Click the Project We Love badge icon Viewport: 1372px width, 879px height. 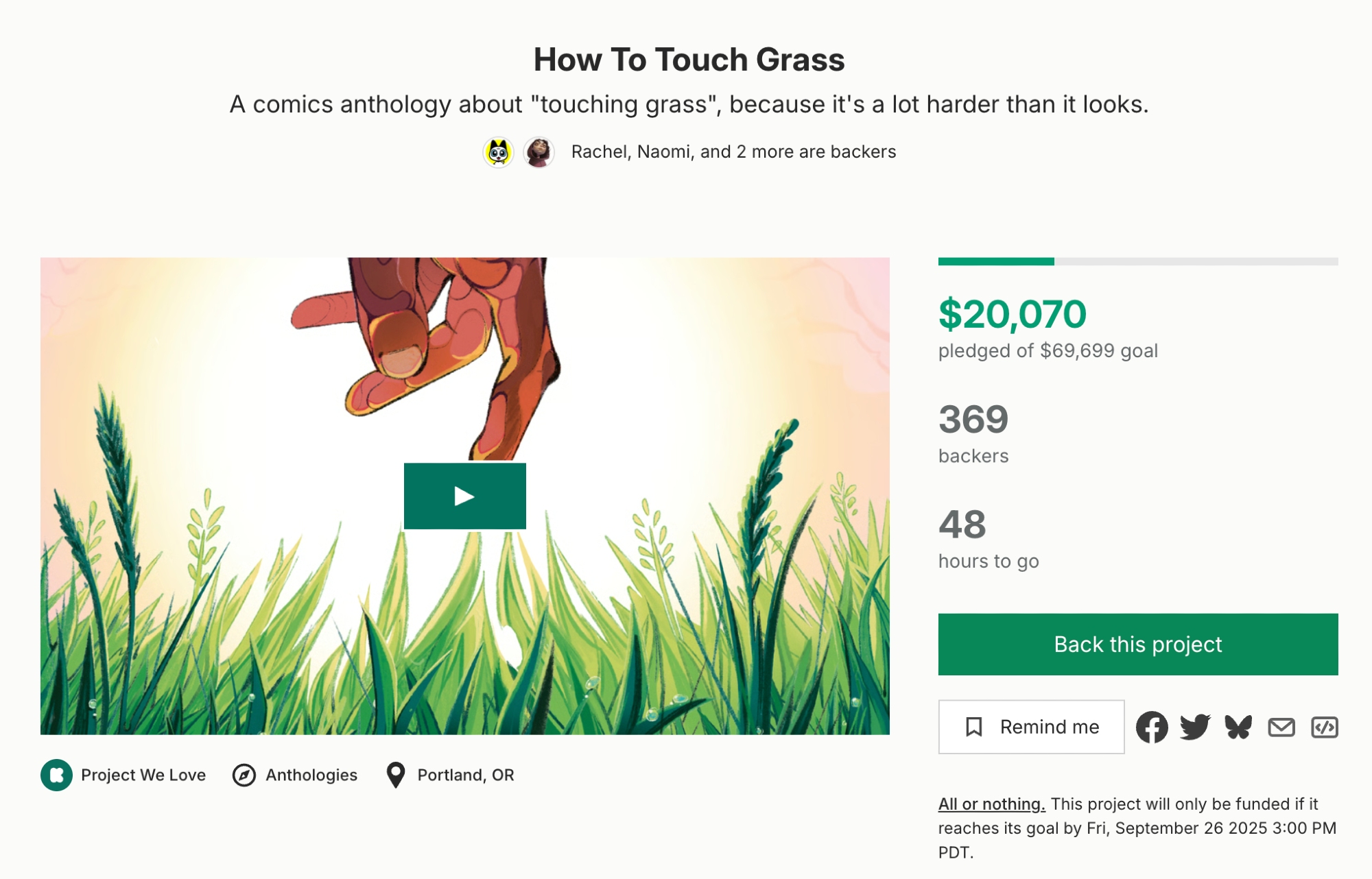tap(56, 775)
